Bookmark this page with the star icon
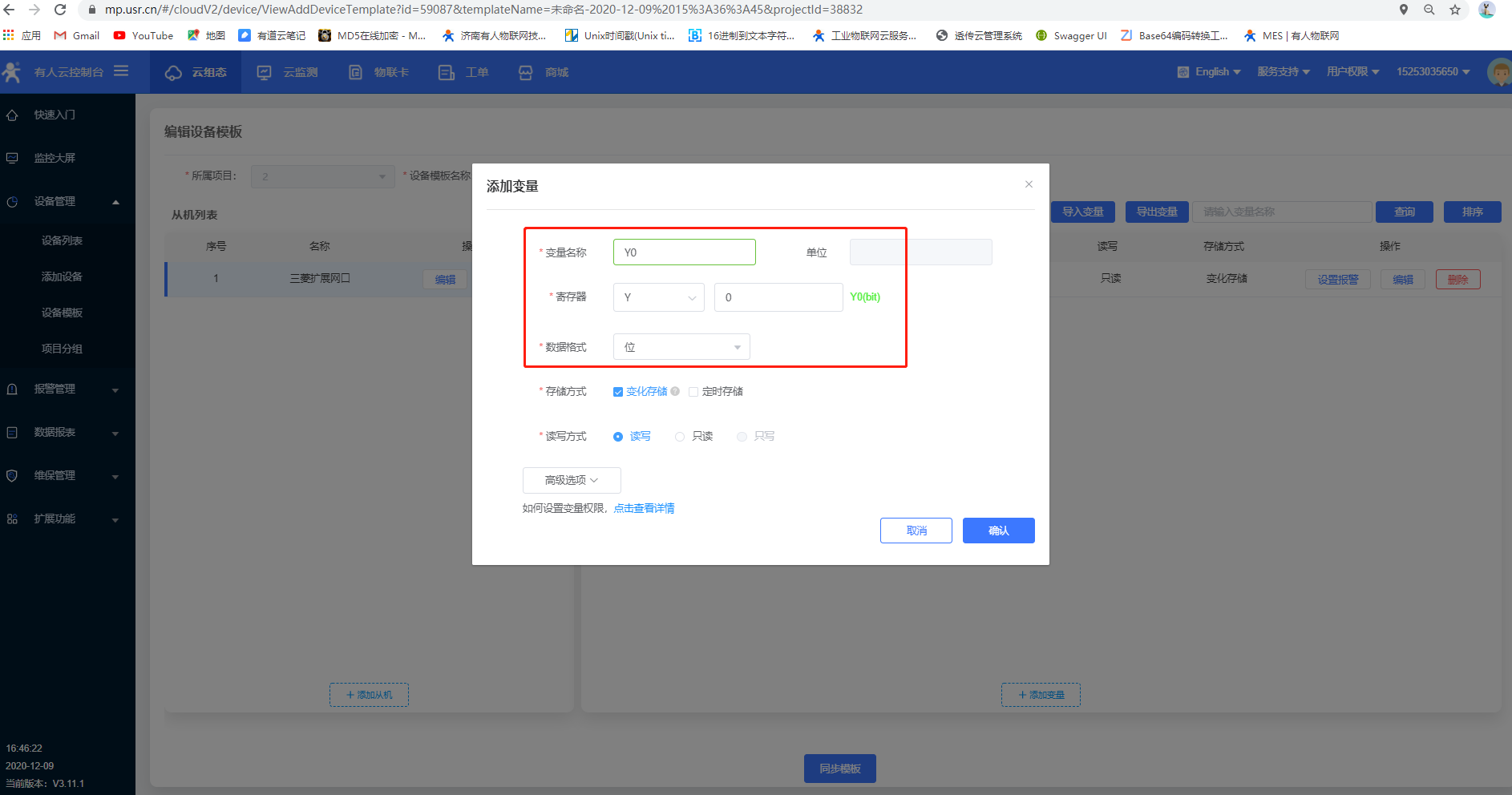This screenshot has height=795, width=1512. [x=1455, y=10]
